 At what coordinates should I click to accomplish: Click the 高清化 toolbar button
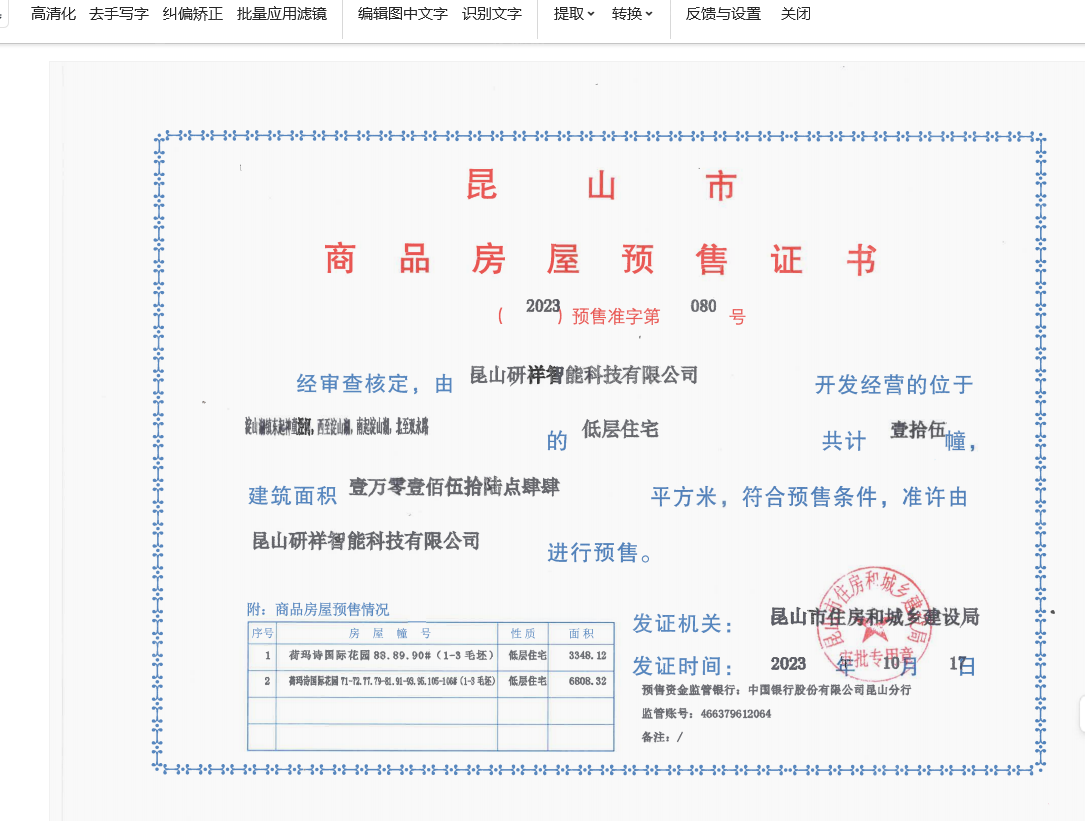[53, 14]
